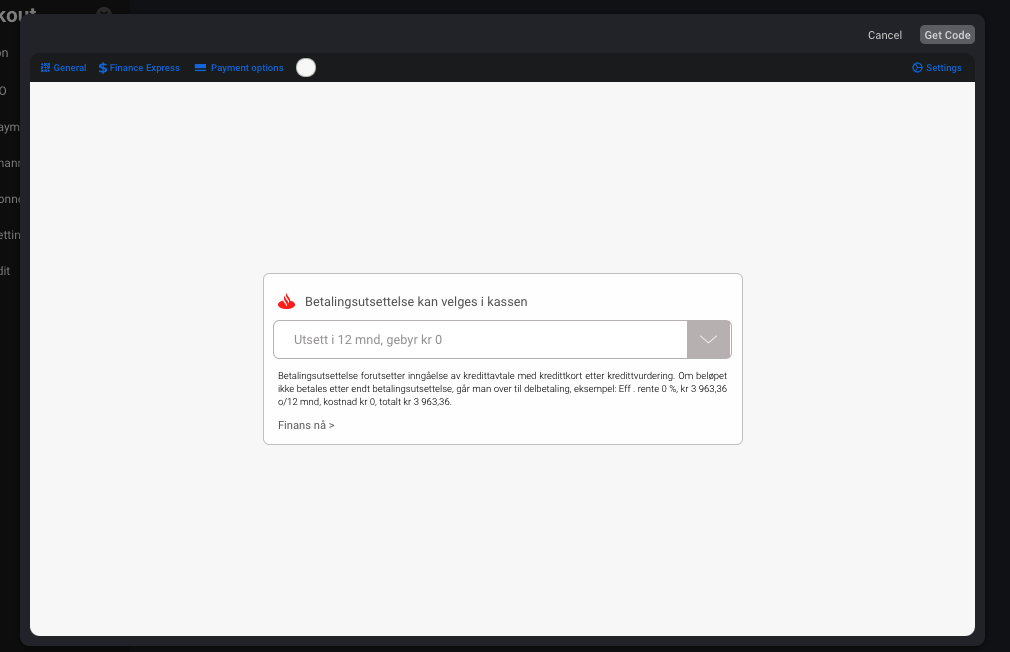Click the Cancel button

point(884,35)
